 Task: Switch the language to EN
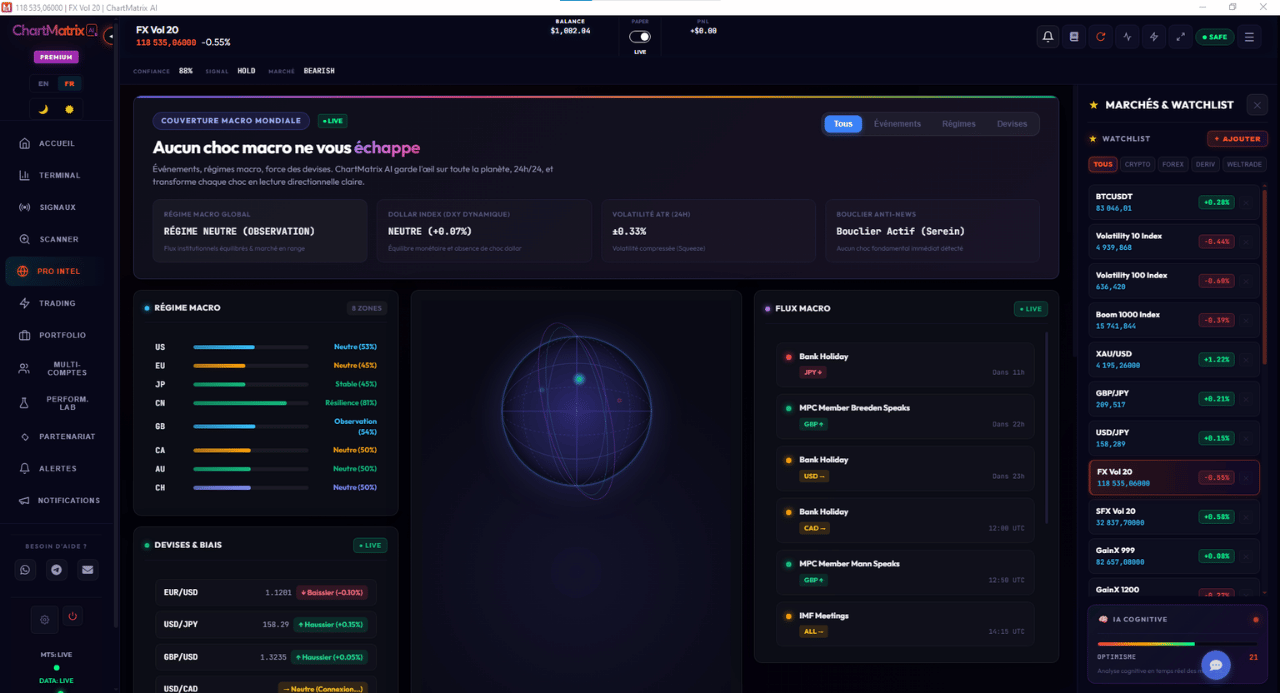tap(43, 84)
